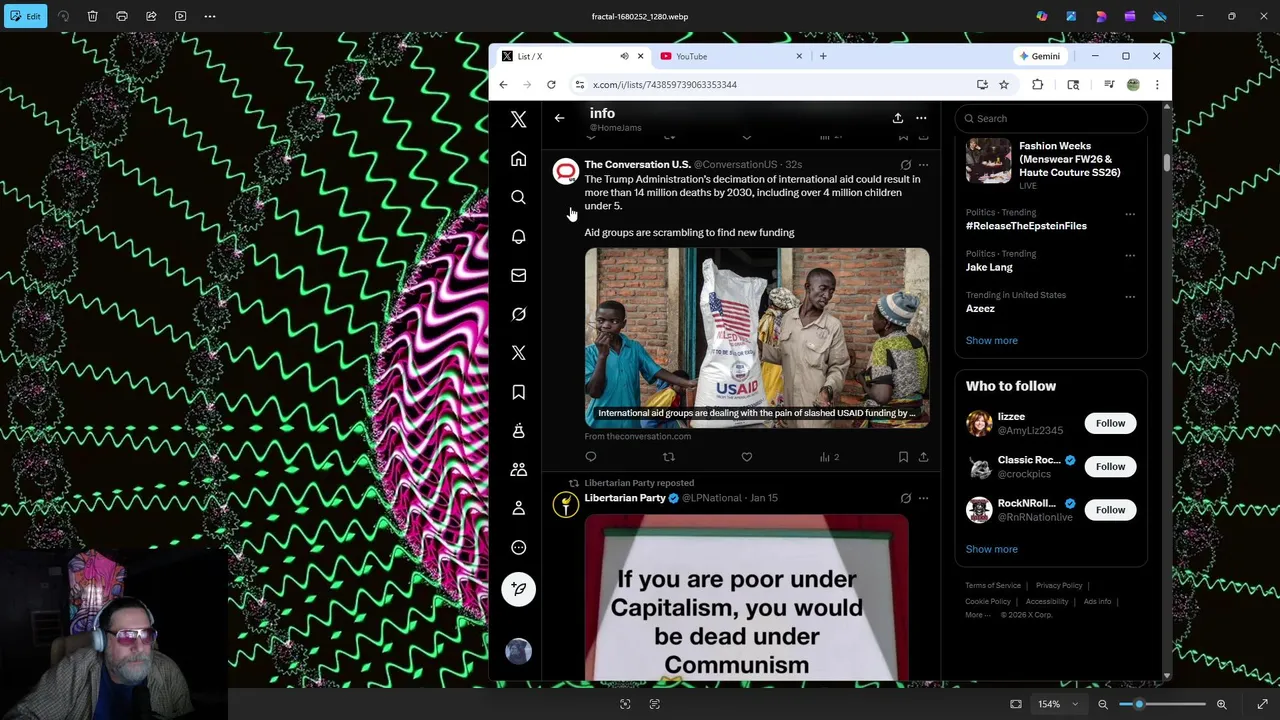Like The Conversation U.S. post

[x=747, y=457]
